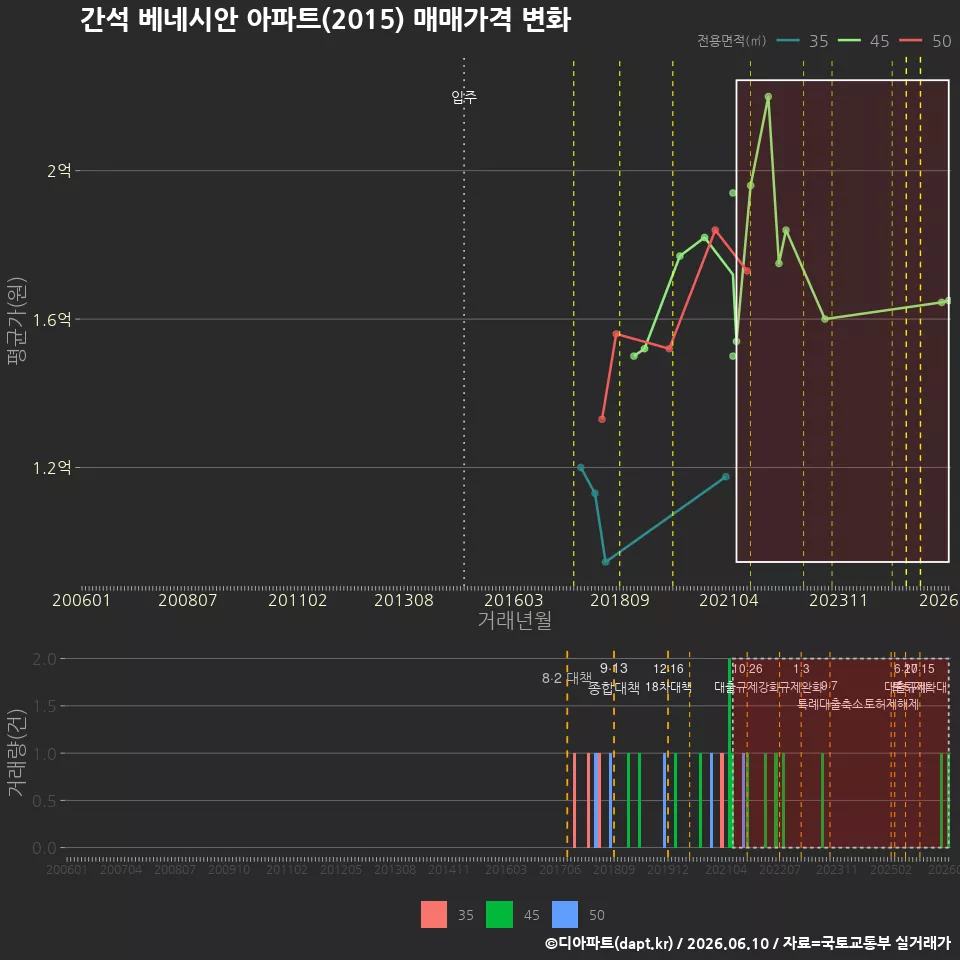Click the 1.6억 y-axis label

[52, 319]
